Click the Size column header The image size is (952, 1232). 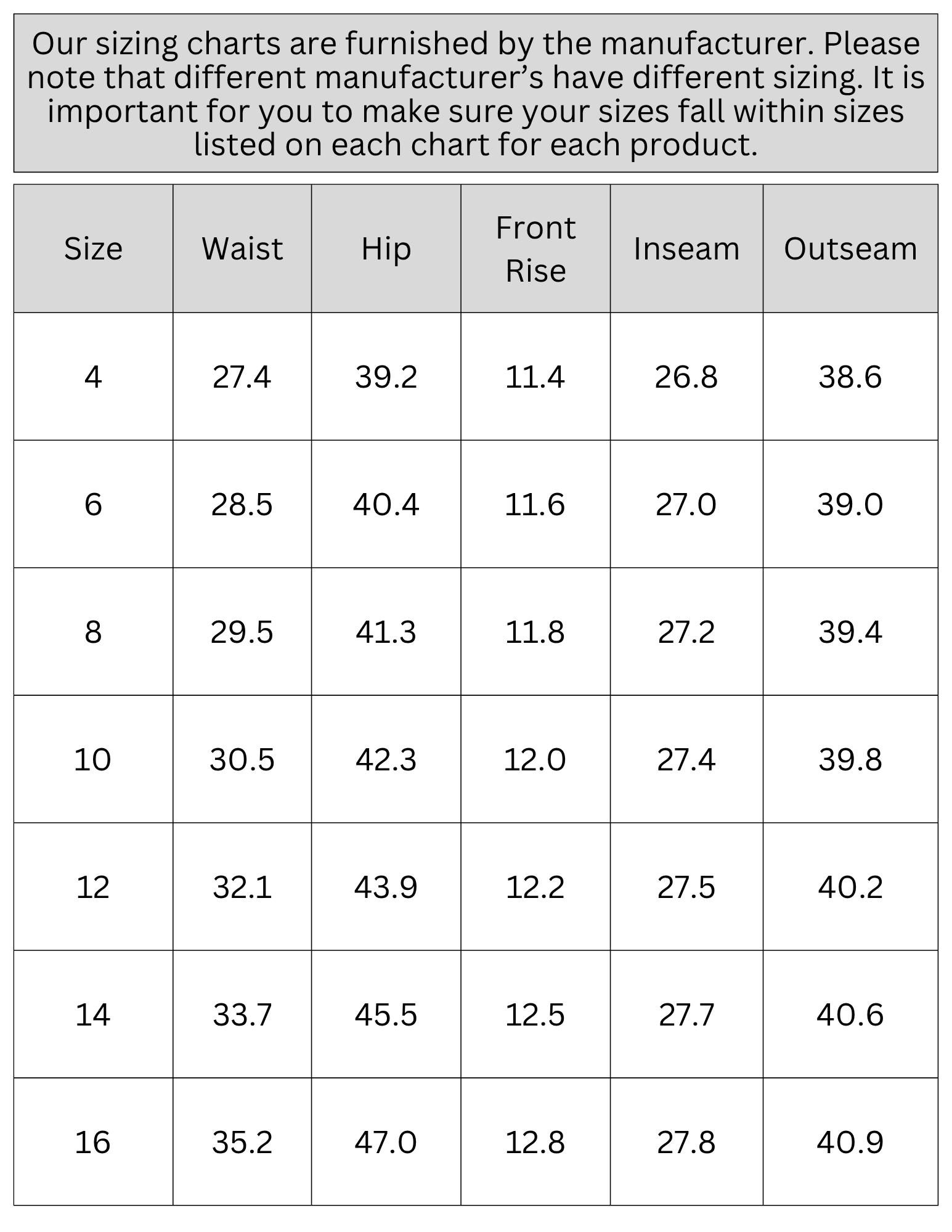(x=93, y=248)
